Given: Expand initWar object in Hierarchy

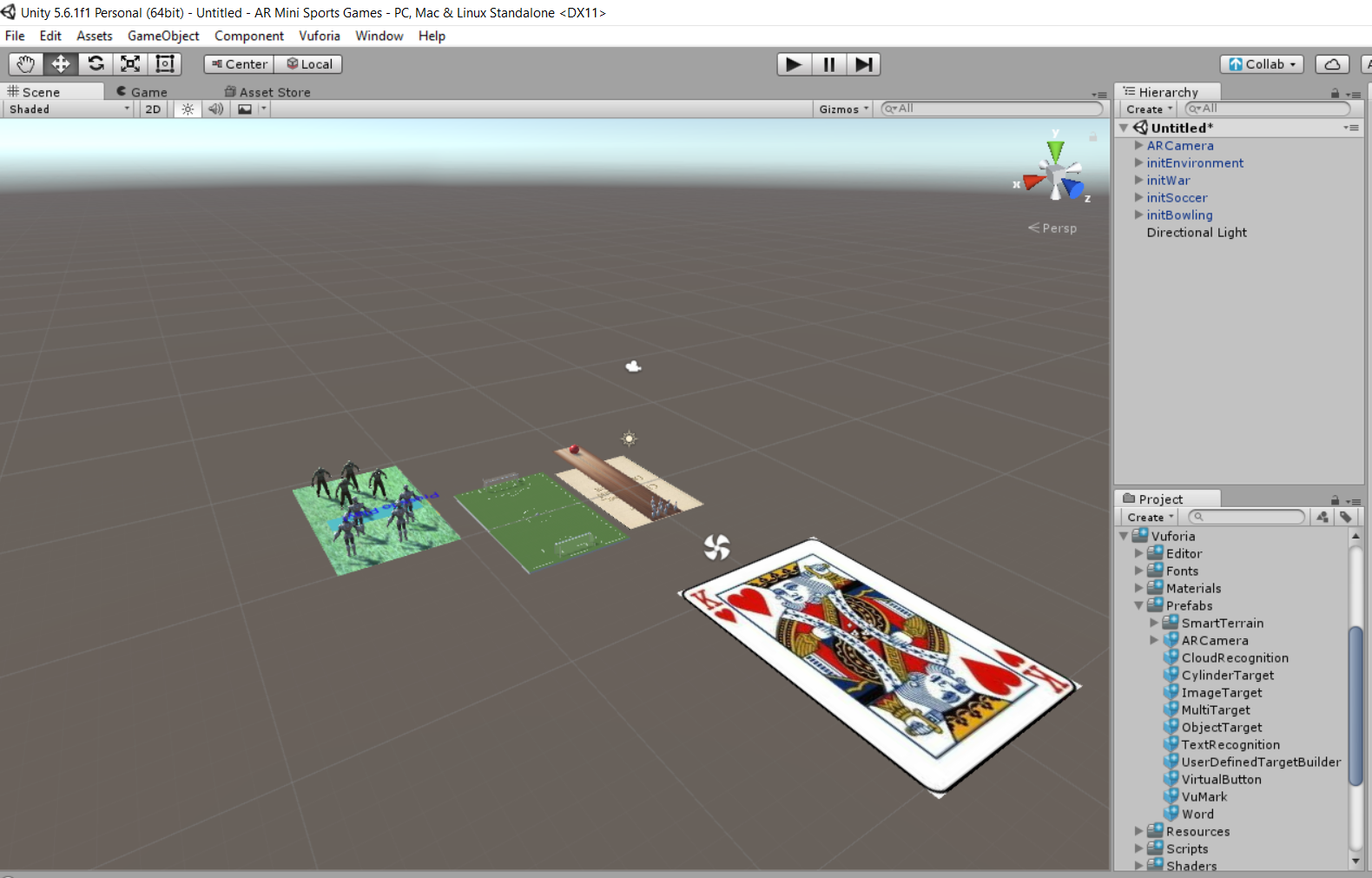Looking at the screenshot, I should [1138, 181].
